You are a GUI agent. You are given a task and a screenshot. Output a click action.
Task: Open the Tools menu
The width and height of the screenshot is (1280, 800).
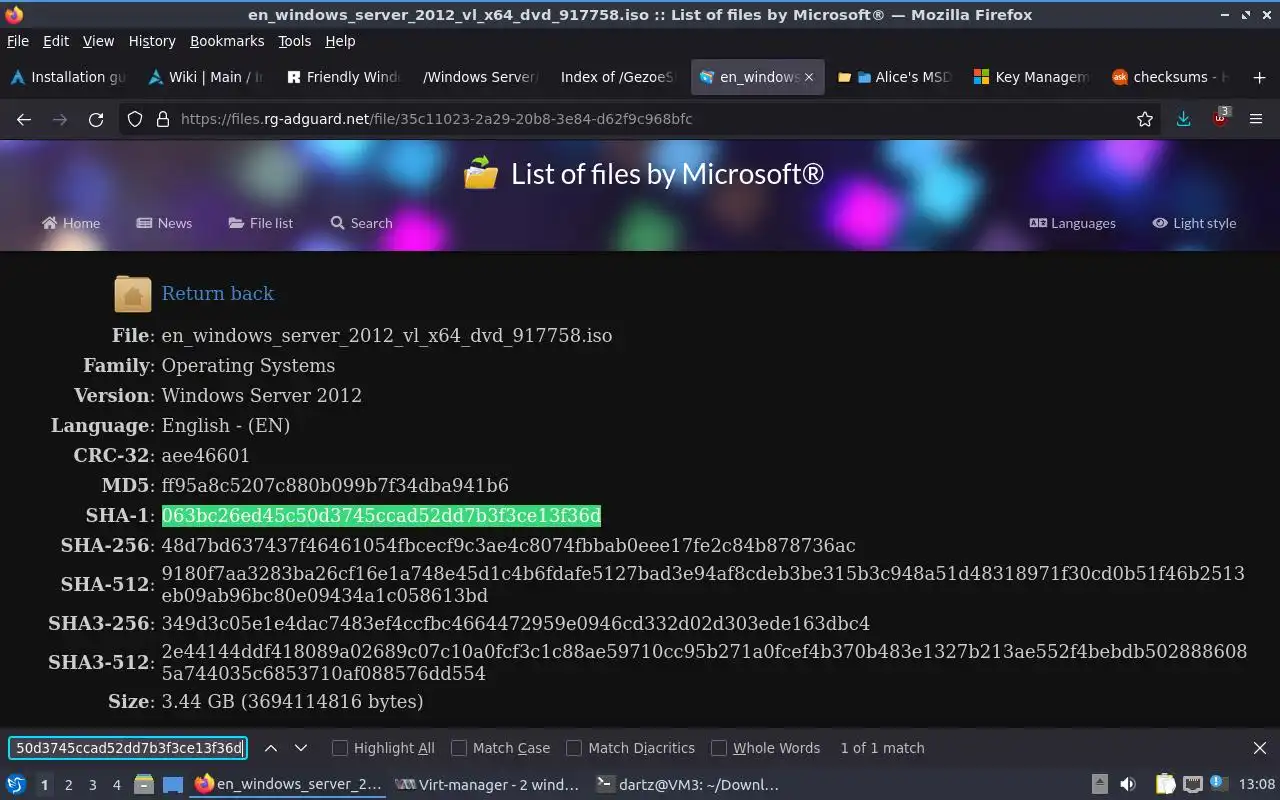point(294,41)
